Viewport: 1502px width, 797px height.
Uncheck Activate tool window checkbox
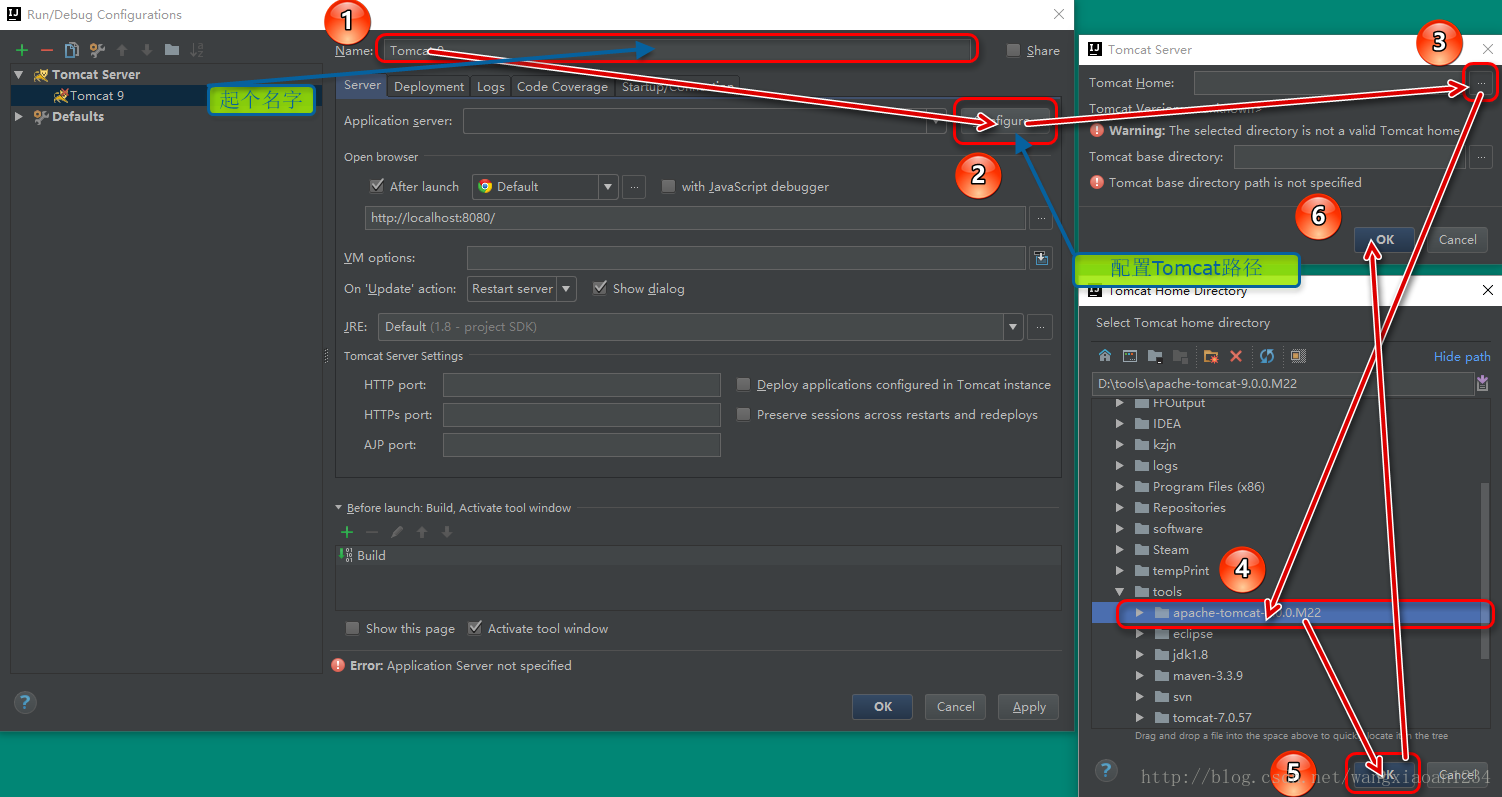[x=475, y=628]
